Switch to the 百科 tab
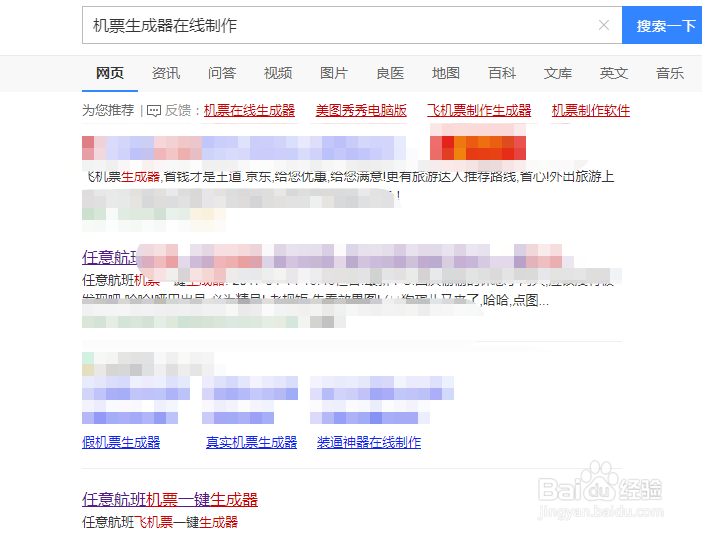 point(502,73)
